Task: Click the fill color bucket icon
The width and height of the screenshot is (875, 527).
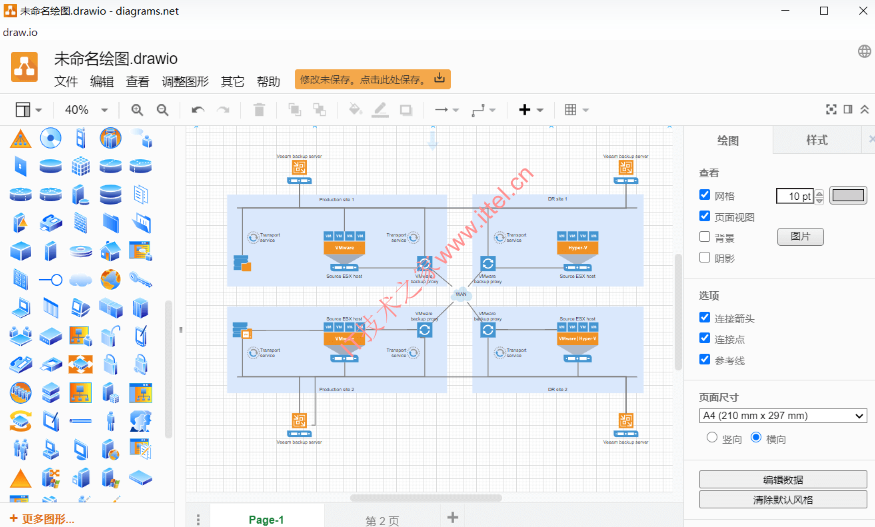Action: pyautogui.click(x=355, y=109)
